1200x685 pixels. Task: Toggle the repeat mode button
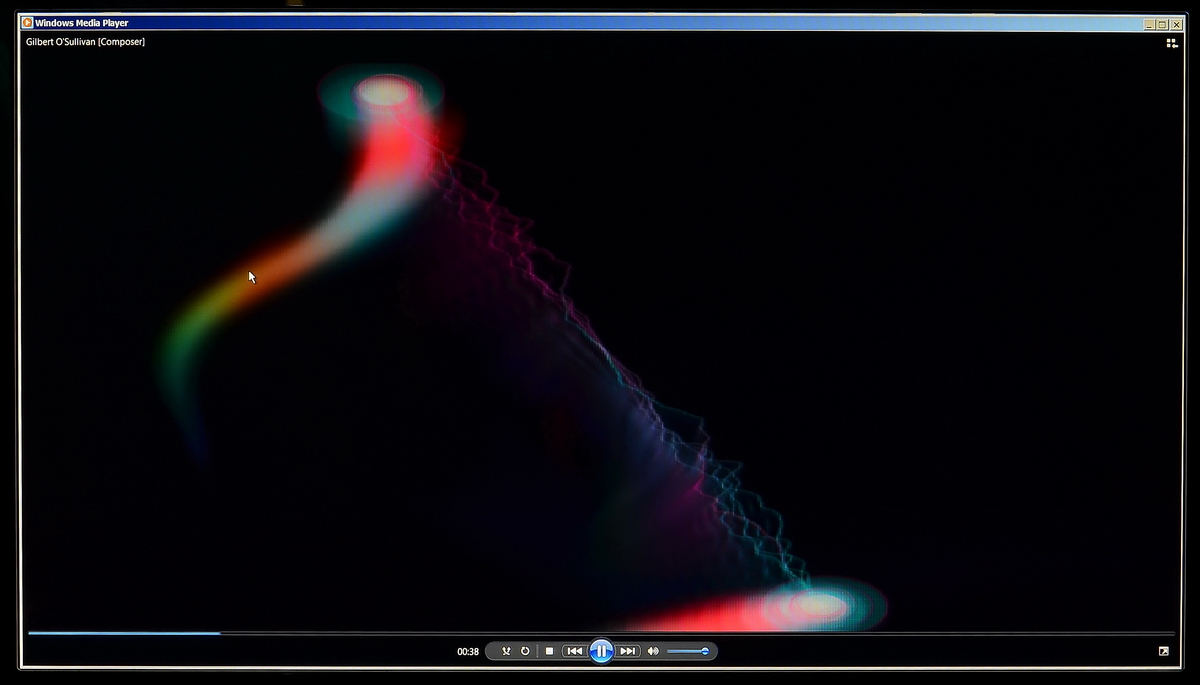525,651
